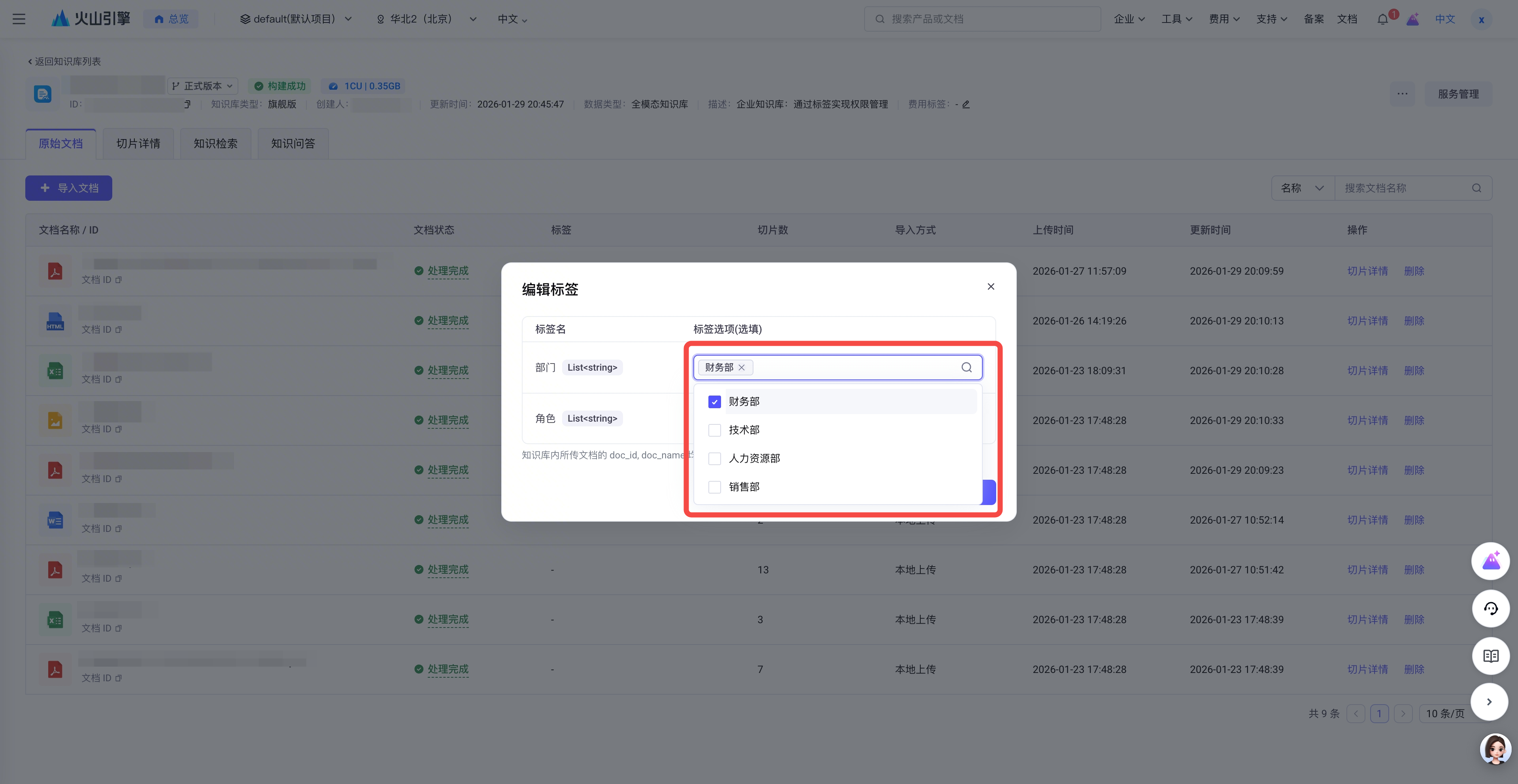Click the 导入文档 button
This screenshot has height=784, width=1518.
[x=68, y=188]
